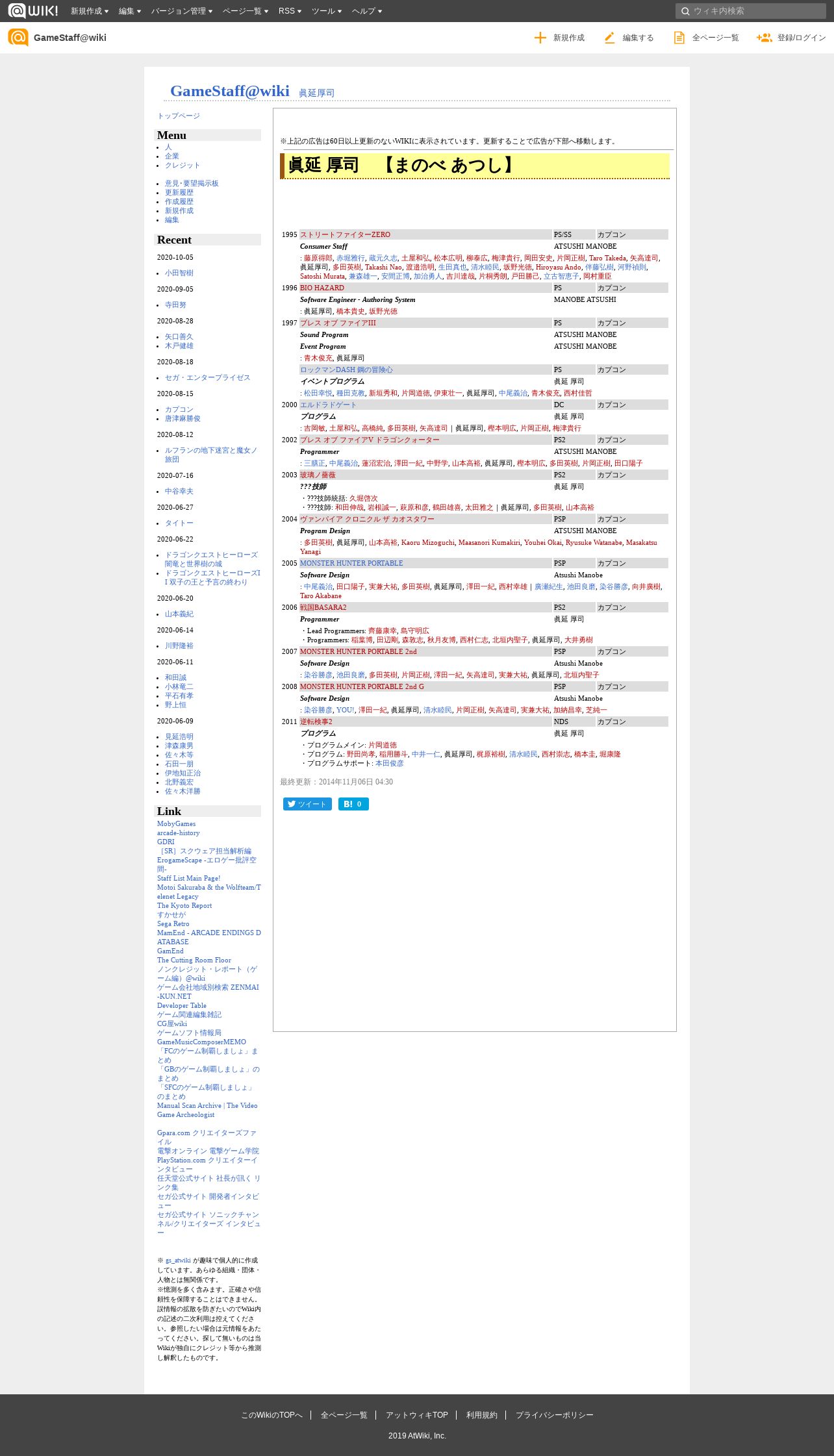Open recent page セガ・エンタープライゼス
Screen dimensions: 834x1456
pyautogui.click(x=207, y=378)
